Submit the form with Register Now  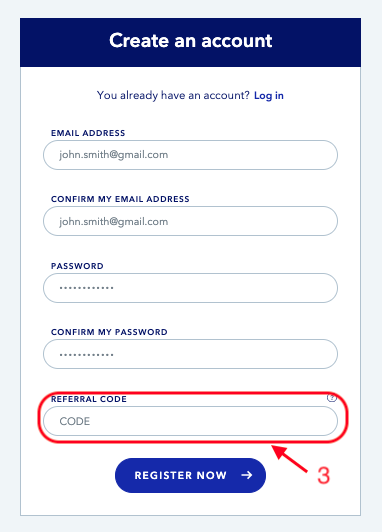(190, 475)
